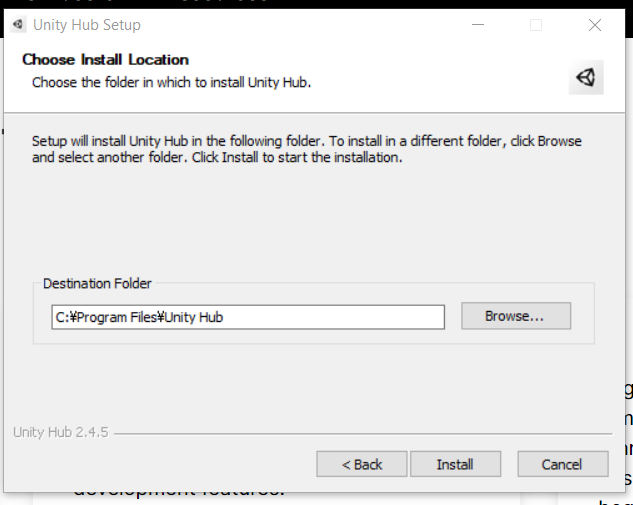Click the 'Destination Folder' group label

pos(97,283)
